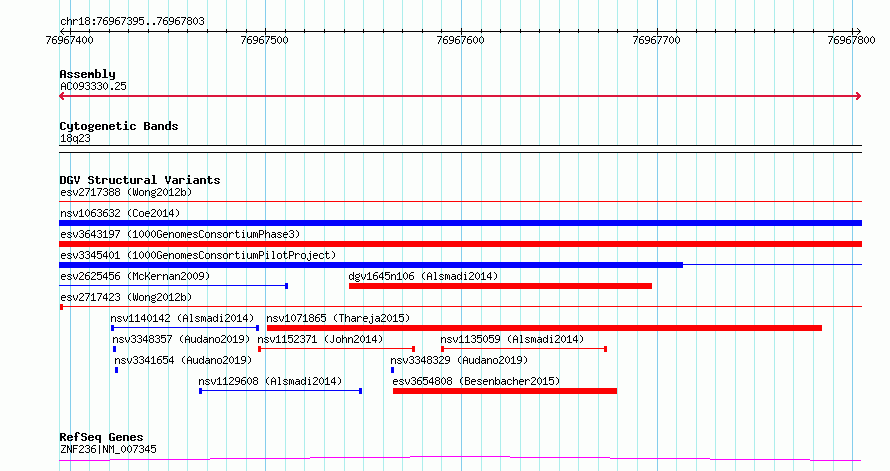Select variant label nsv1135059 (Alsmadi2014)
Image resolution: width=890 pixels, height=471 pixels.
pos(512,339)
